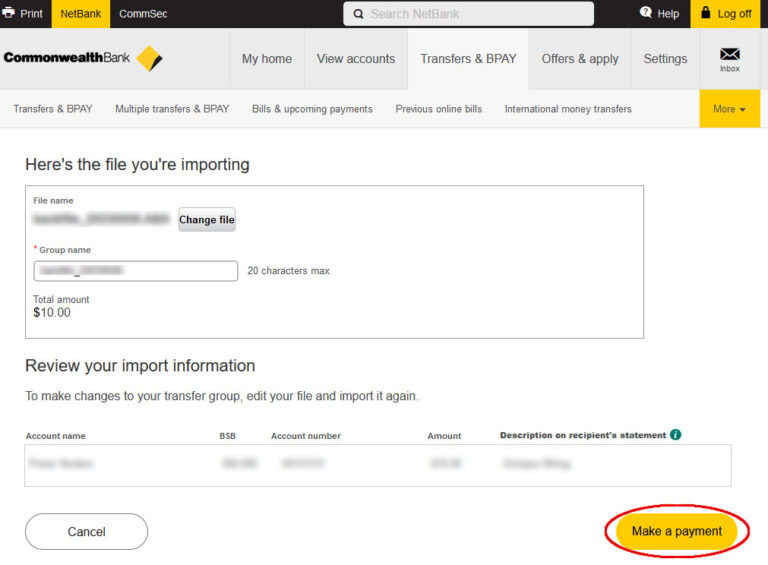The image size is (768, 565).
Task: Open International money transfers link
Action: click(x=568, y=109)
